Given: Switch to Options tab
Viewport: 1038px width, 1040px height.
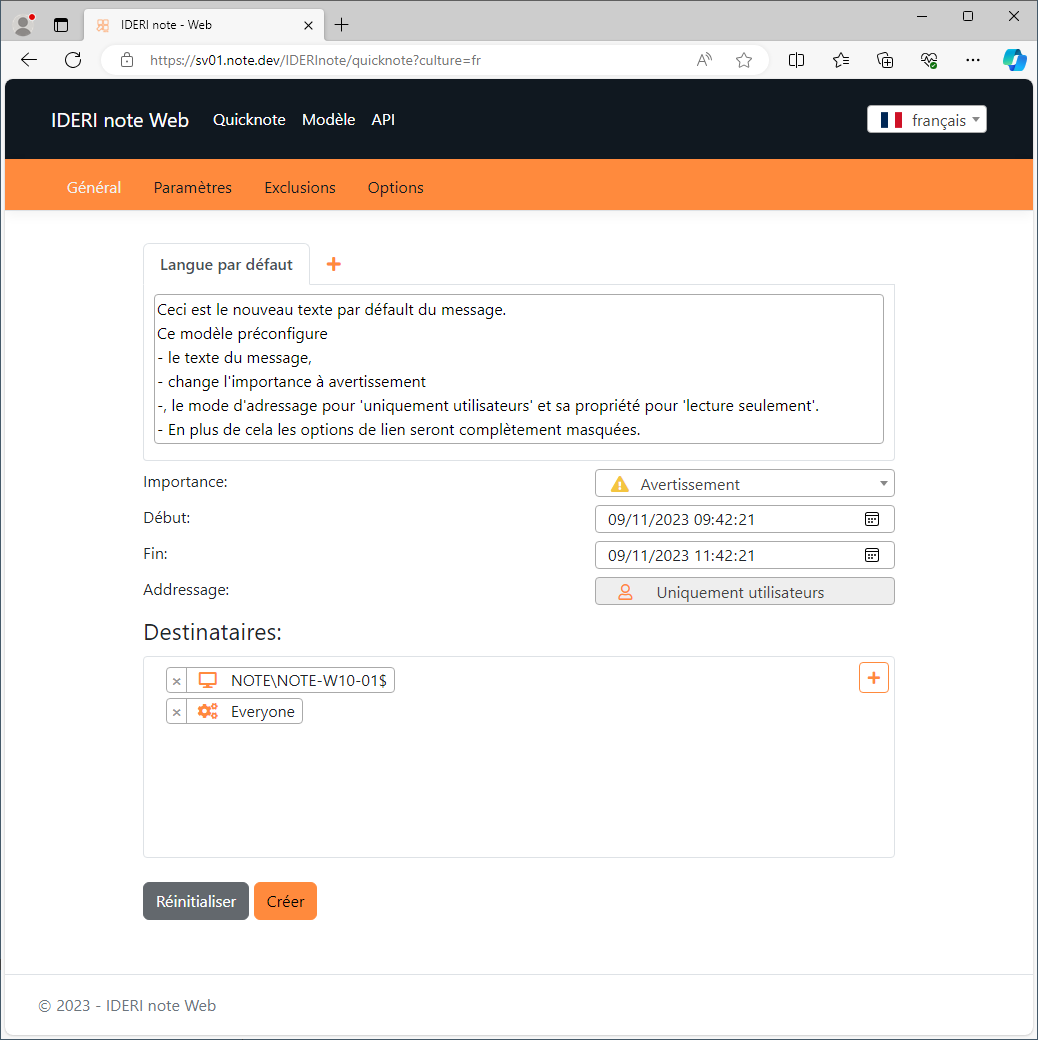Looking at the screenshot, I should click(x=395, y=188).
